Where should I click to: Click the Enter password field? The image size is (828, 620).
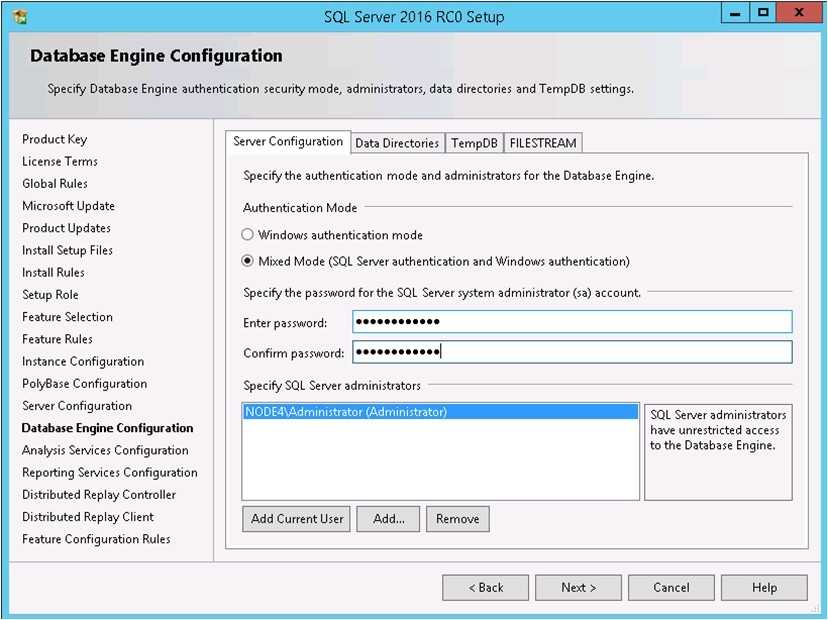point(572,322)
